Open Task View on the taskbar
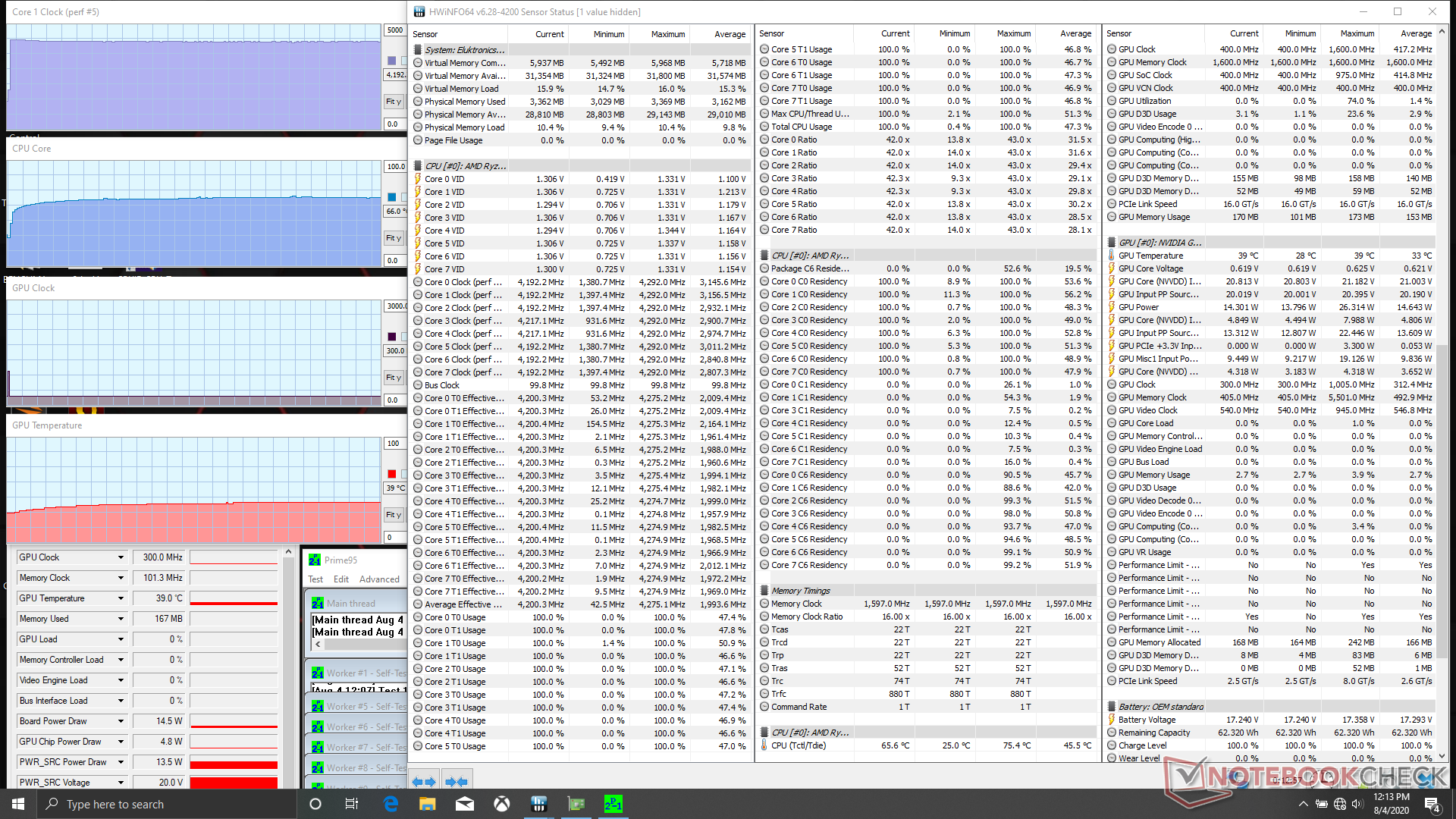Screen dimensions: 1456x819 [x=352, y=804]
